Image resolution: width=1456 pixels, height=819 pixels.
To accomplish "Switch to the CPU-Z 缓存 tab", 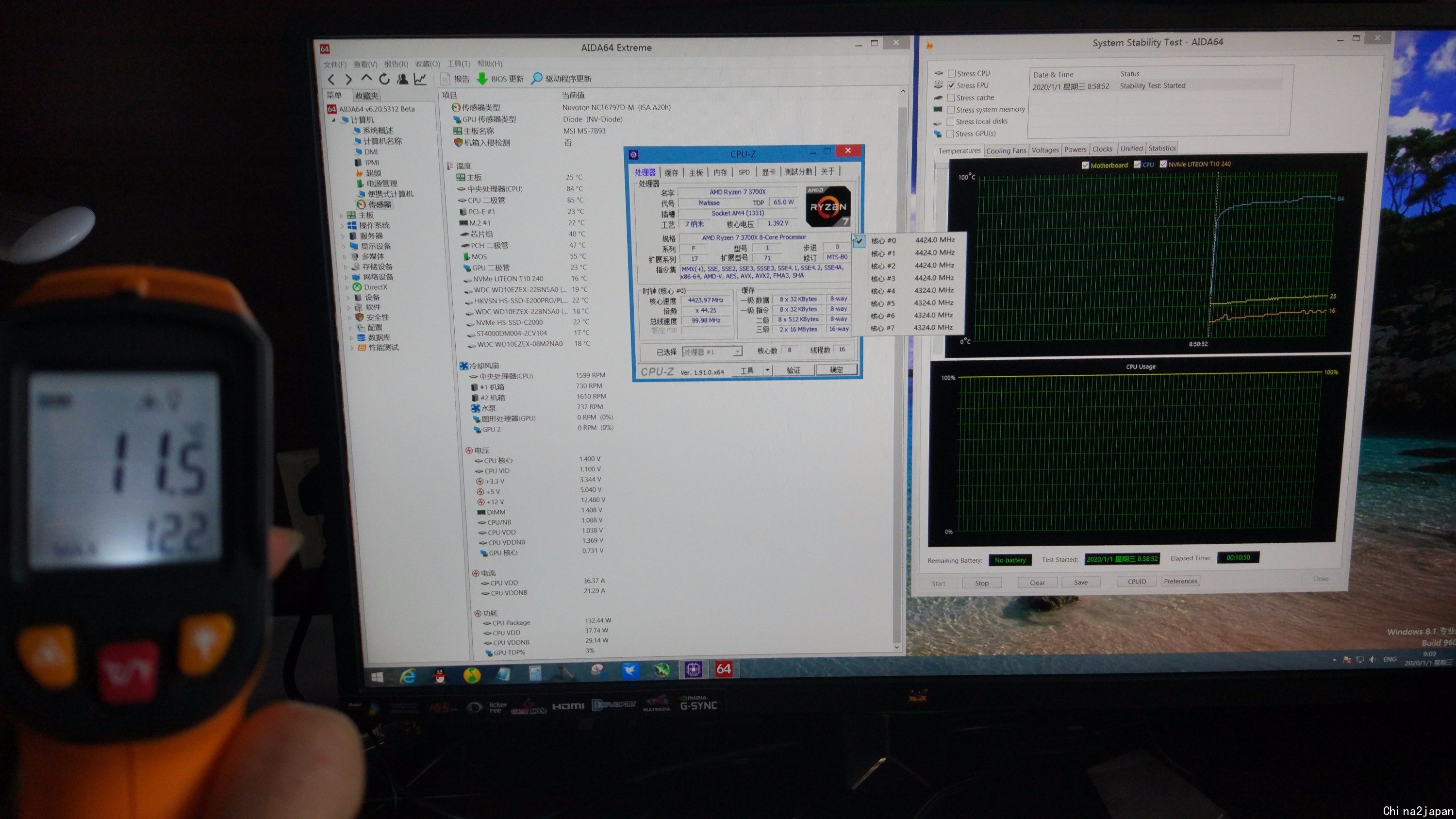I will [x=671, y=173].
